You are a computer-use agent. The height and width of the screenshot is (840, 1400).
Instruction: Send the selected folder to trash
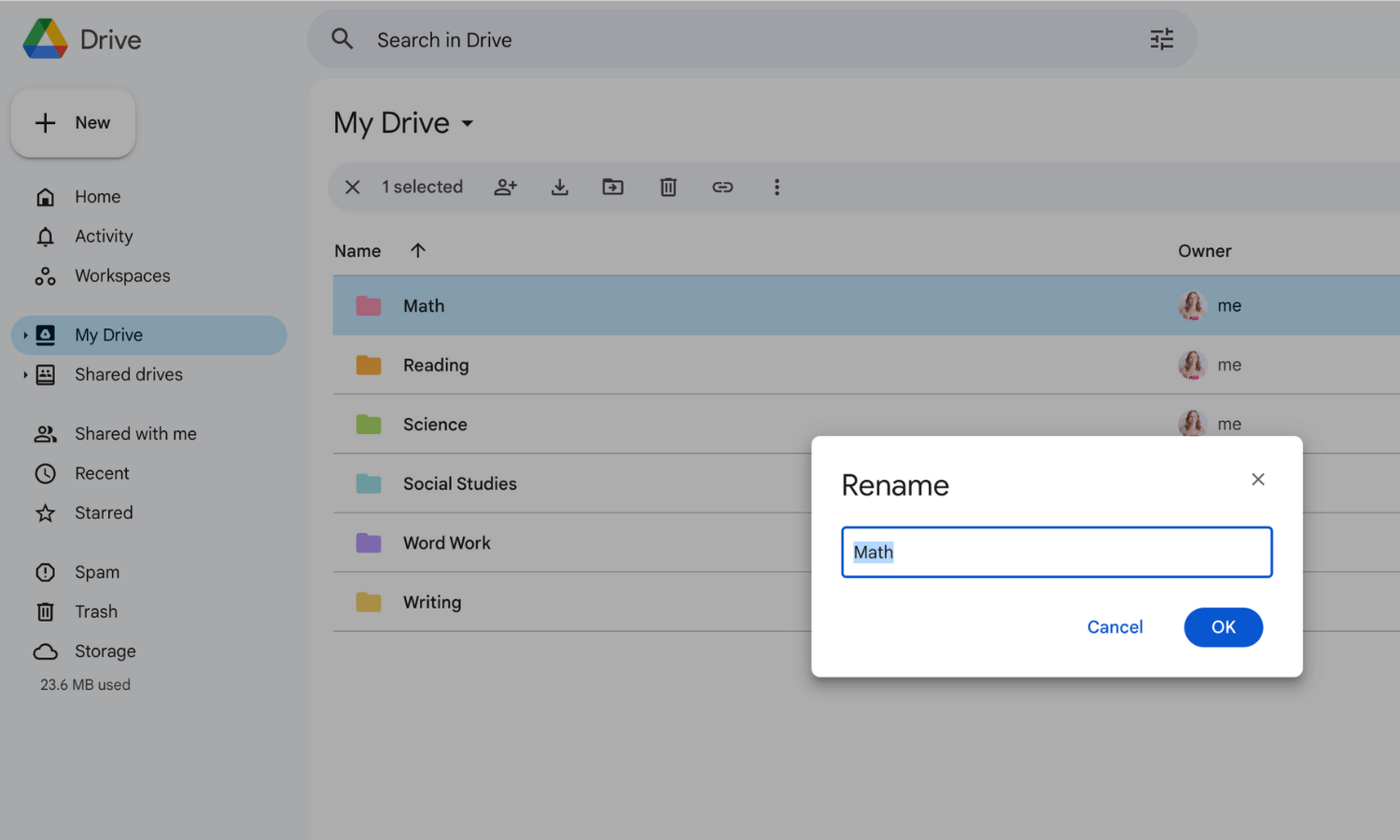pos(667,187)
